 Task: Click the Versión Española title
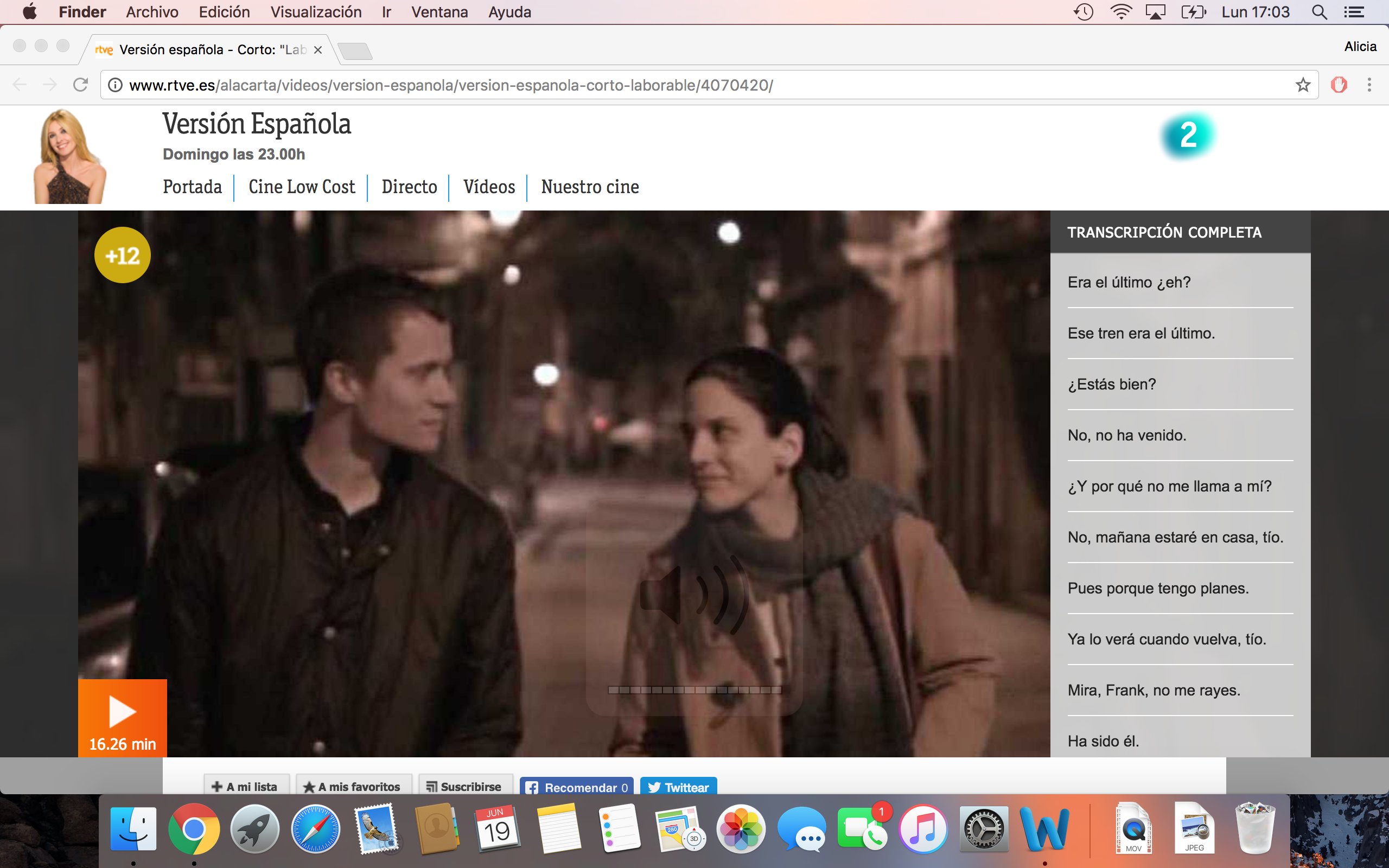[x=257, y=124]
